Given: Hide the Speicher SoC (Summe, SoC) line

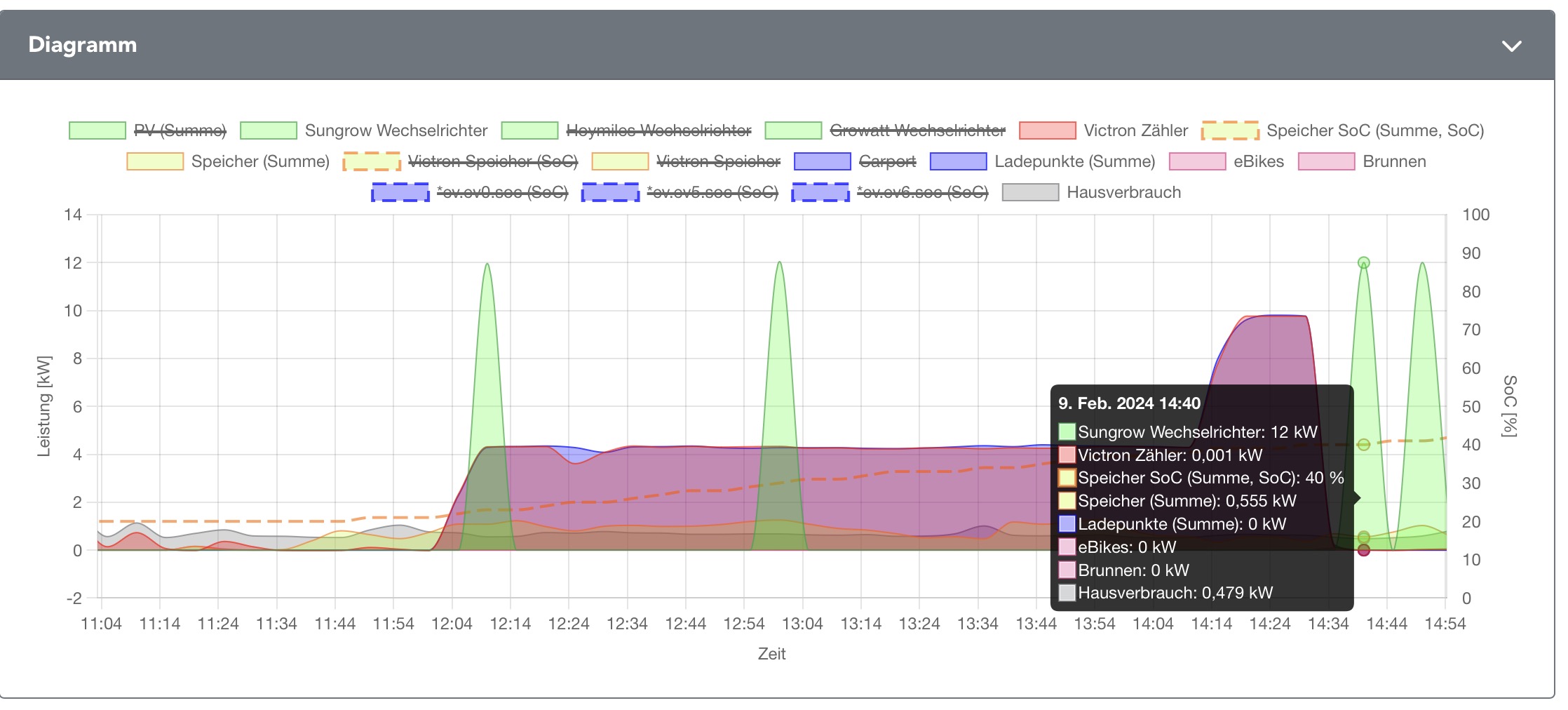Looking at the screenshot, I should click(x=1374, y=131).
